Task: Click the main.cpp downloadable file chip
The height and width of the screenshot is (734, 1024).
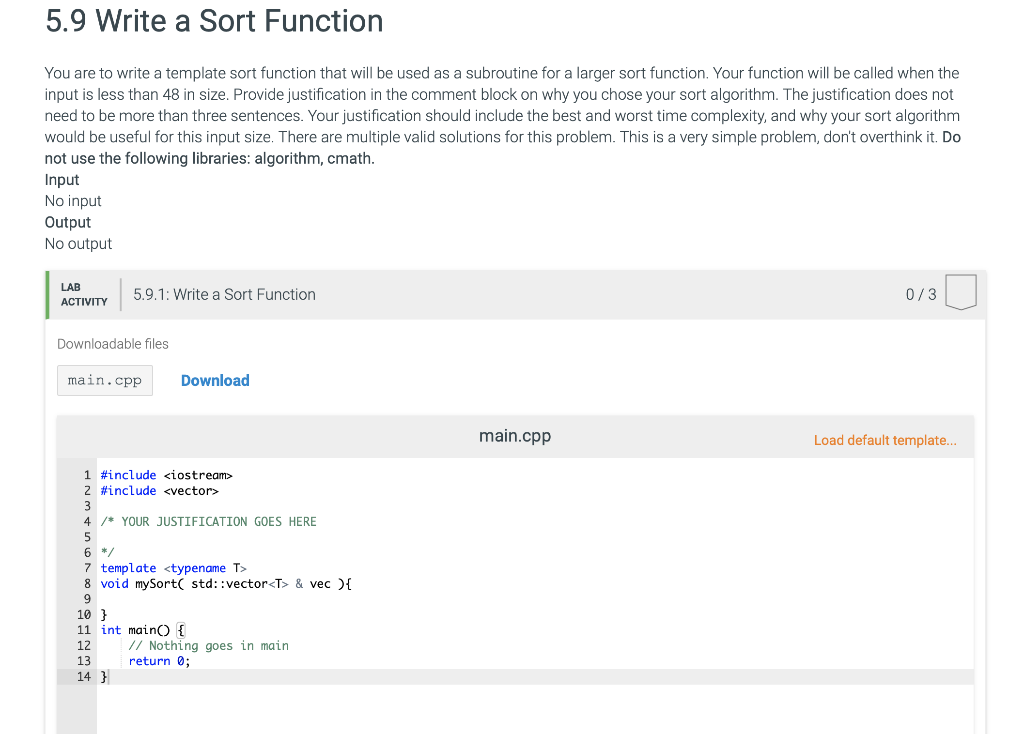Action: [x=104, y=380]
